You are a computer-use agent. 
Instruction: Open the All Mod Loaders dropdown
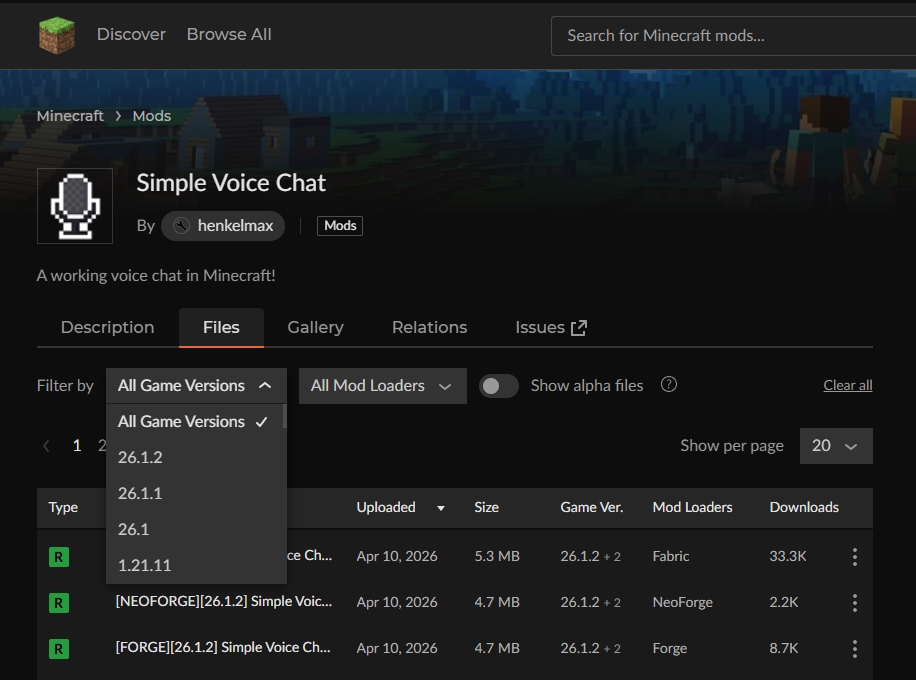click(x=382, y=385)
